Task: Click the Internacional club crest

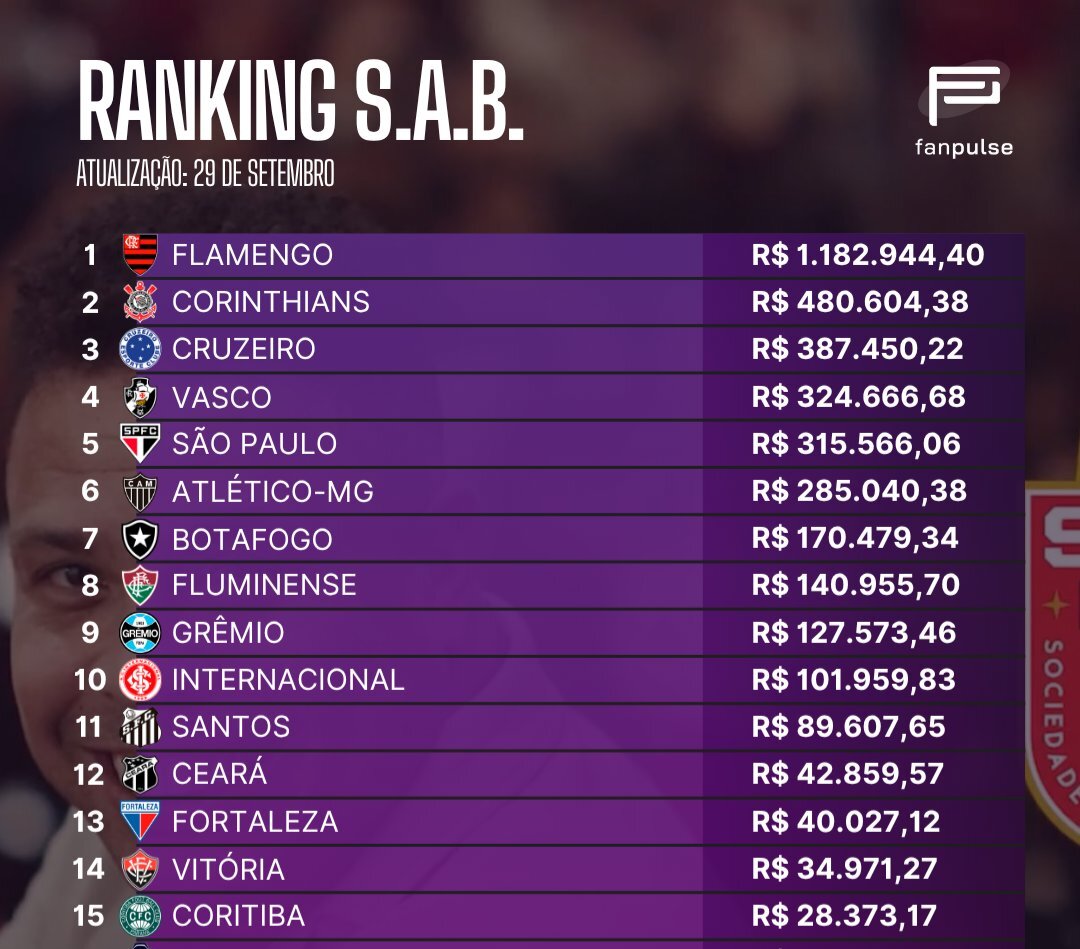Action: [140, 680]
